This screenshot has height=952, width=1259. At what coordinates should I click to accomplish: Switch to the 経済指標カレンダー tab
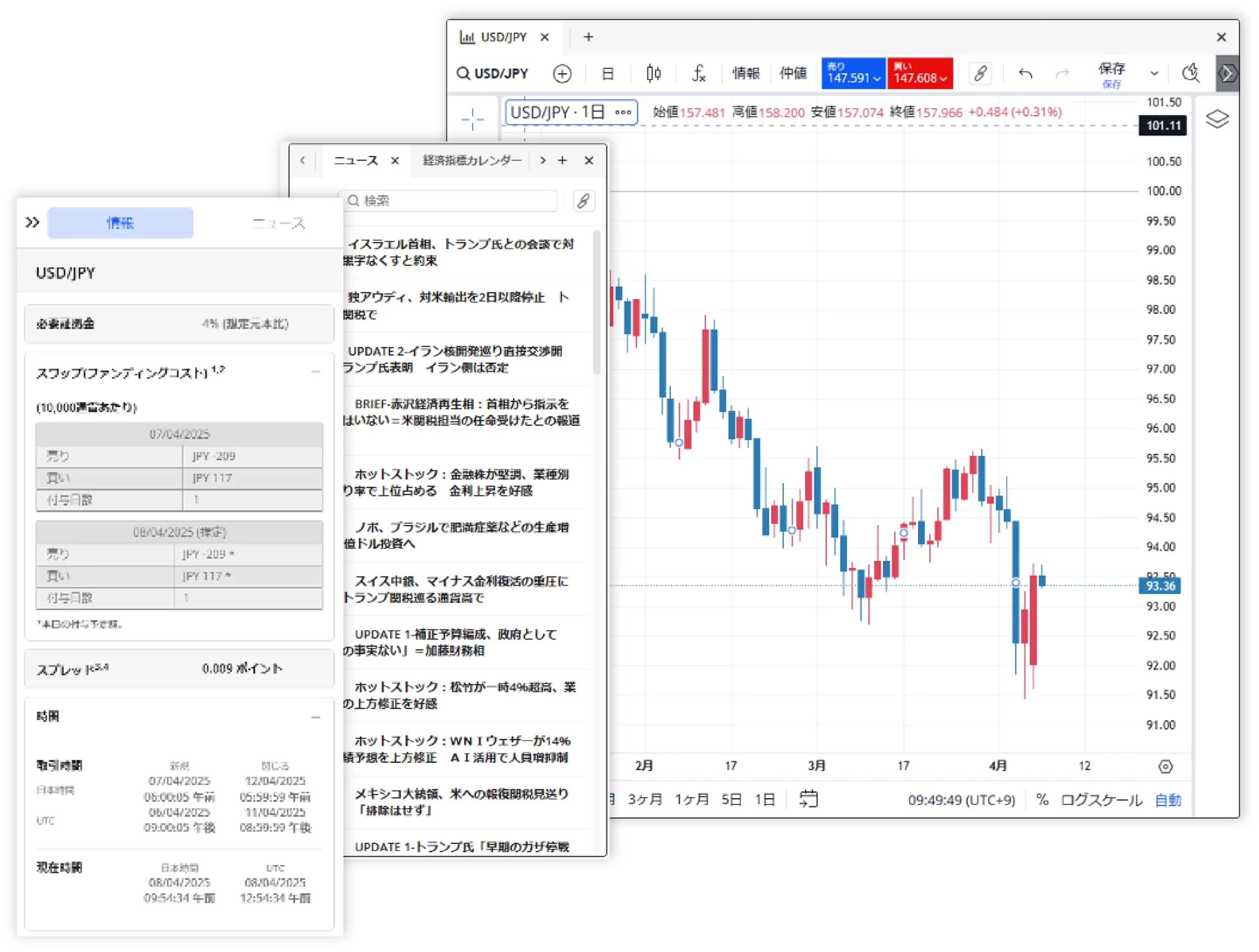coord(471,160)
